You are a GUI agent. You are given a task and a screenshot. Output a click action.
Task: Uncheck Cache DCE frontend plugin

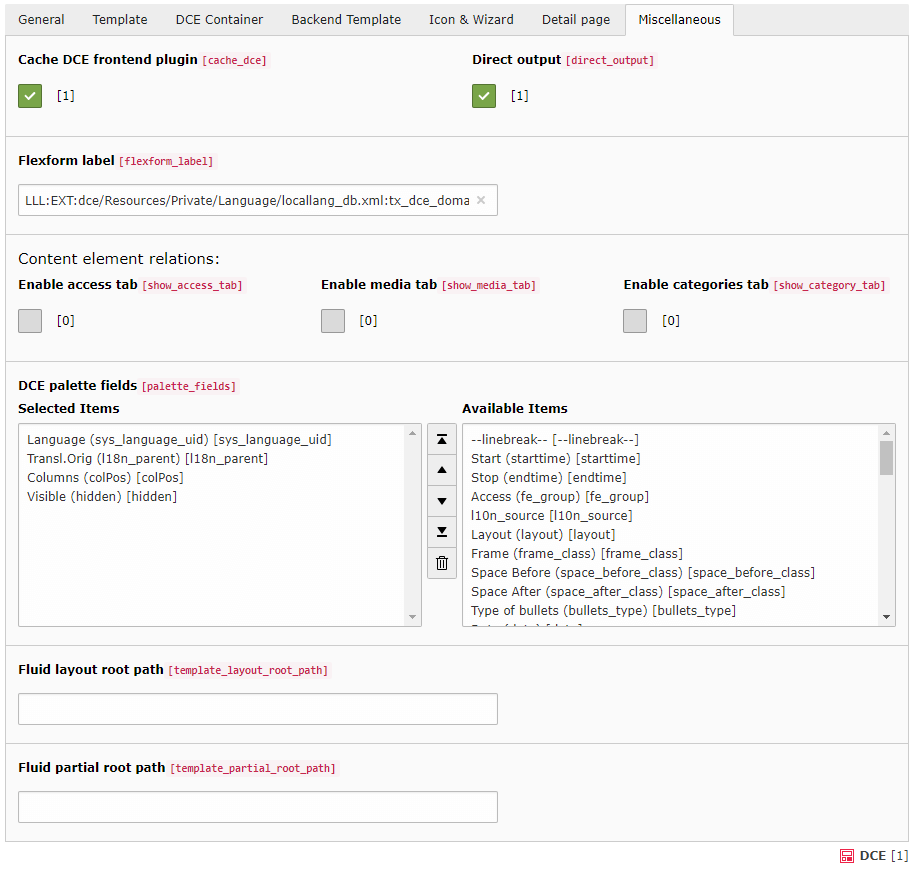[x=30, y=96]
